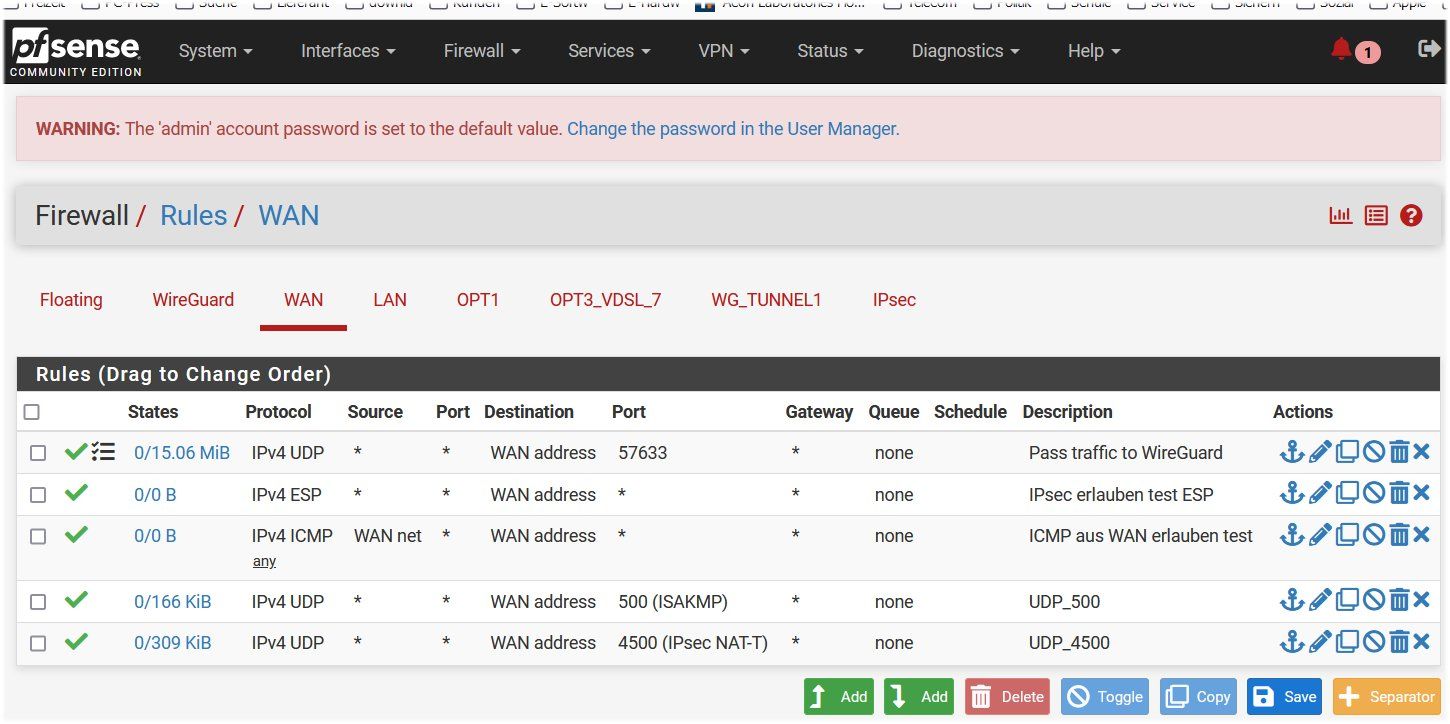
Task: Expand the Services dropdown menu
Action: [609, 51]
